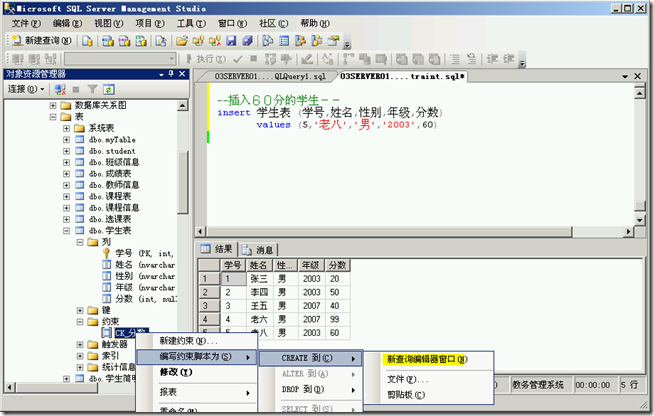
Task: Open the 视图 menu
Action: click(x=108, y=23)
